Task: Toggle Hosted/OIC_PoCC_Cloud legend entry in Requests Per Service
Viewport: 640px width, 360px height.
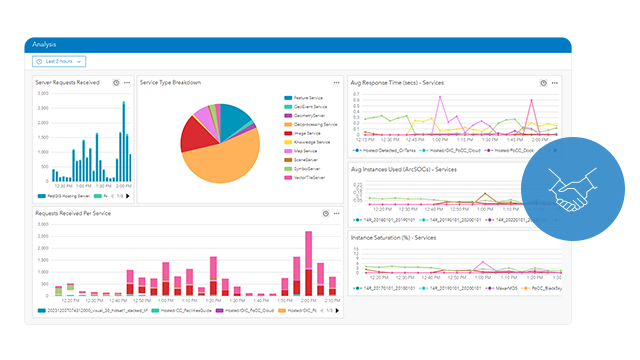Action: [x=245, y=311]
